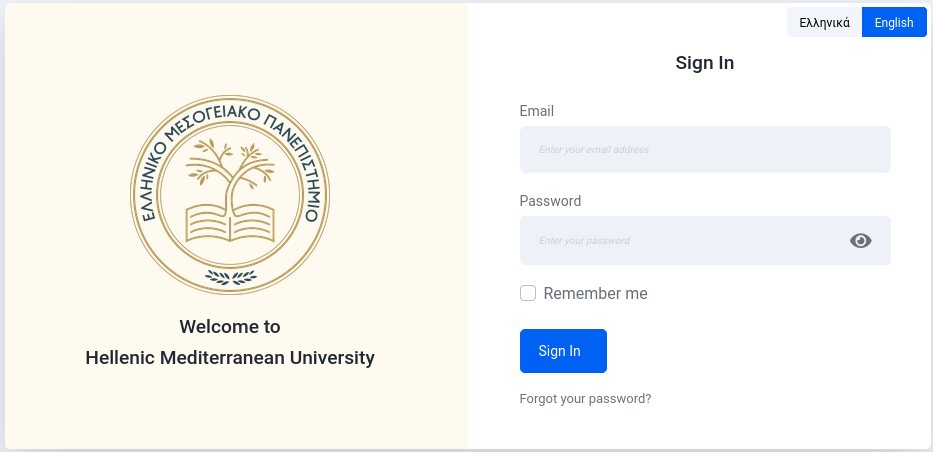The image size is (933, 452).
Task: Click the Email field label
Action: tap(537, 111)
